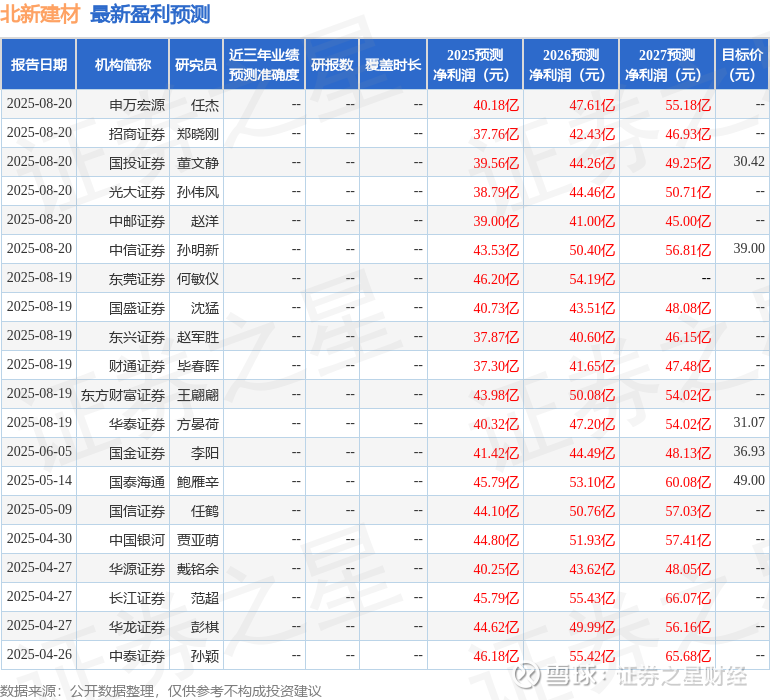Click the 2026预测净利润 column header
This screenshot has width=770, height=700.
(571, 64)
